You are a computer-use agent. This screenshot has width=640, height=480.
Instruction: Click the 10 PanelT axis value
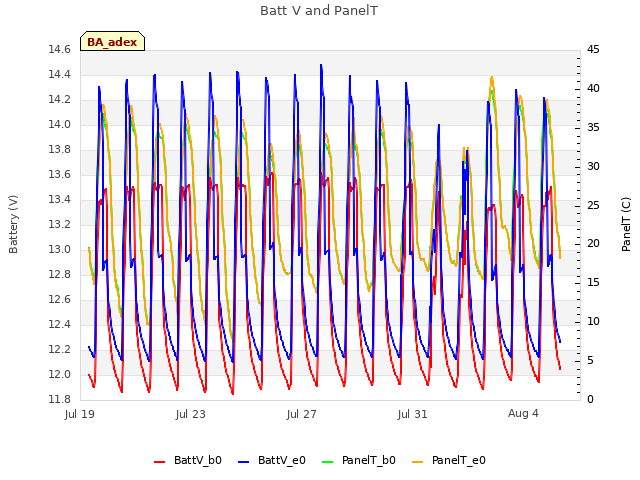pos(593,322)
